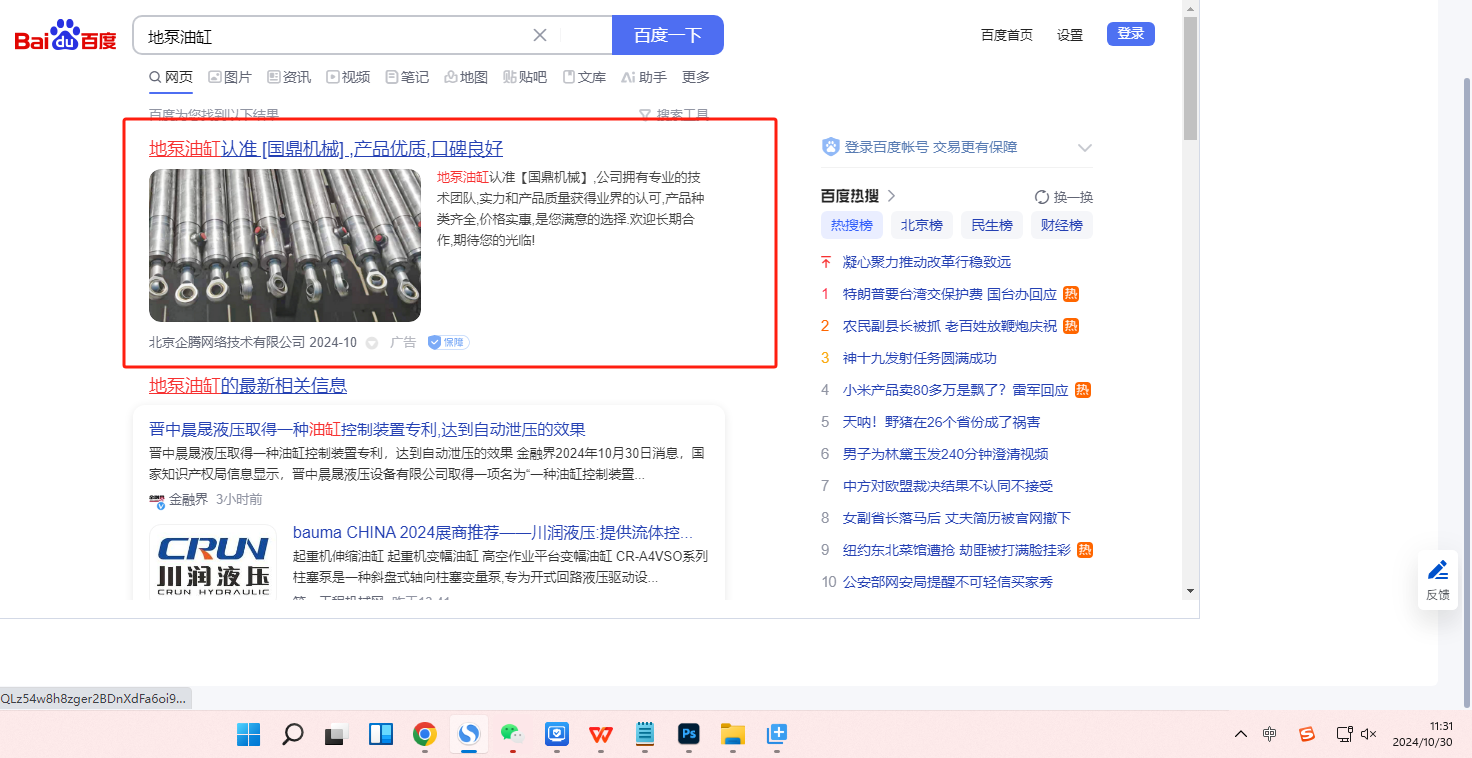Switch to the 地图 tab
Image resolution: width=1472 pixels, height=758 pixels.
466,77
